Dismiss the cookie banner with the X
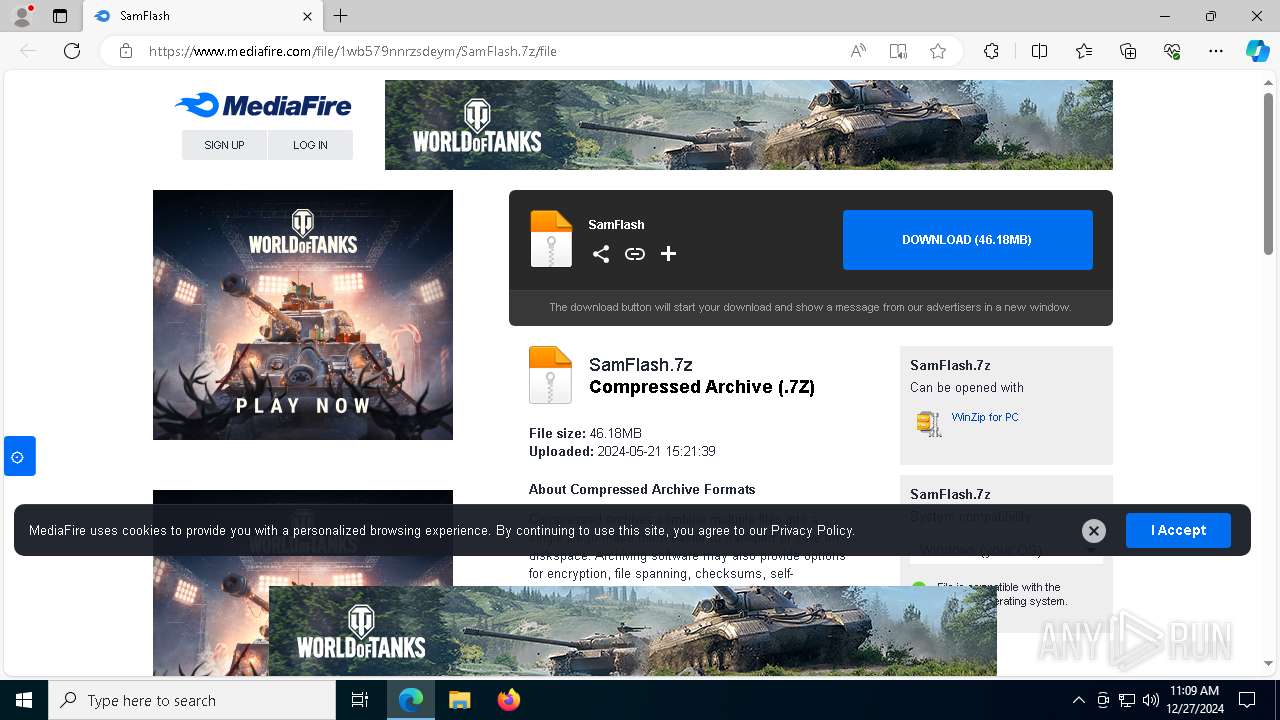This screenshot has width=1280, height=720. (1094, 531)
